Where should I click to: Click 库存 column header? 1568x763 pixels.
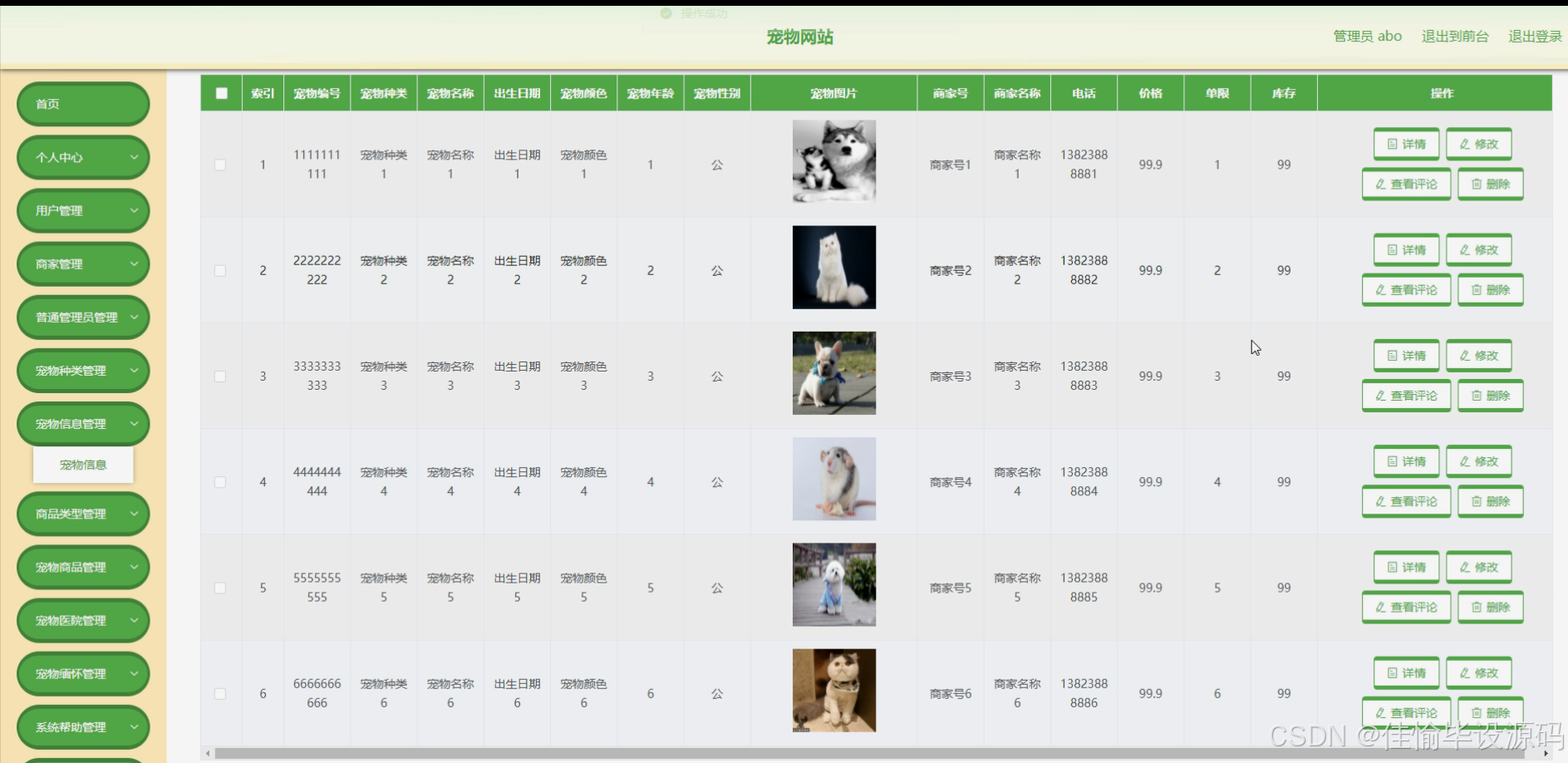click(x=1284, y=93)
